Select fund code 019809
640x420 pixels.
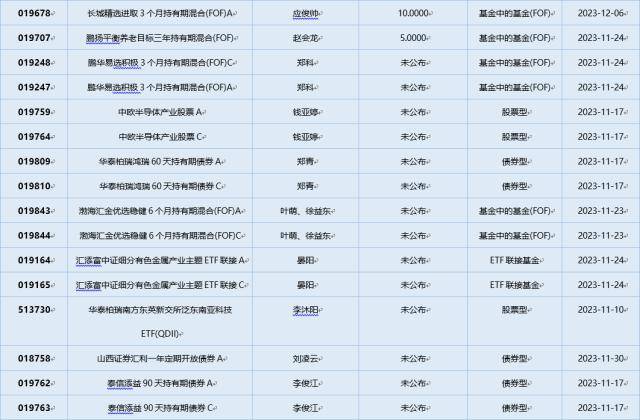[34, 161]
